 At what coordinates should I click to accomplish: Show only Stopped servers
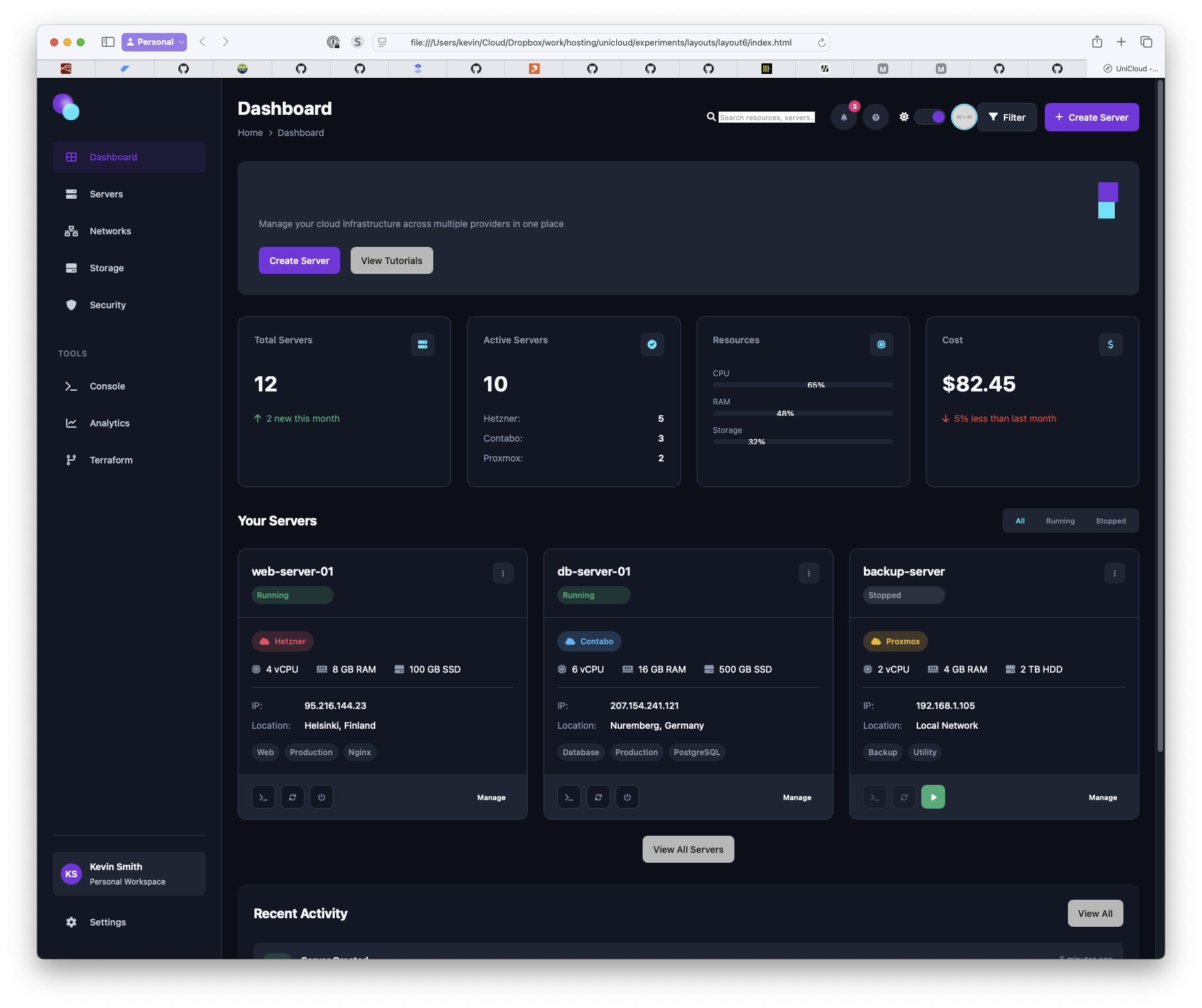click(1110, 521)
